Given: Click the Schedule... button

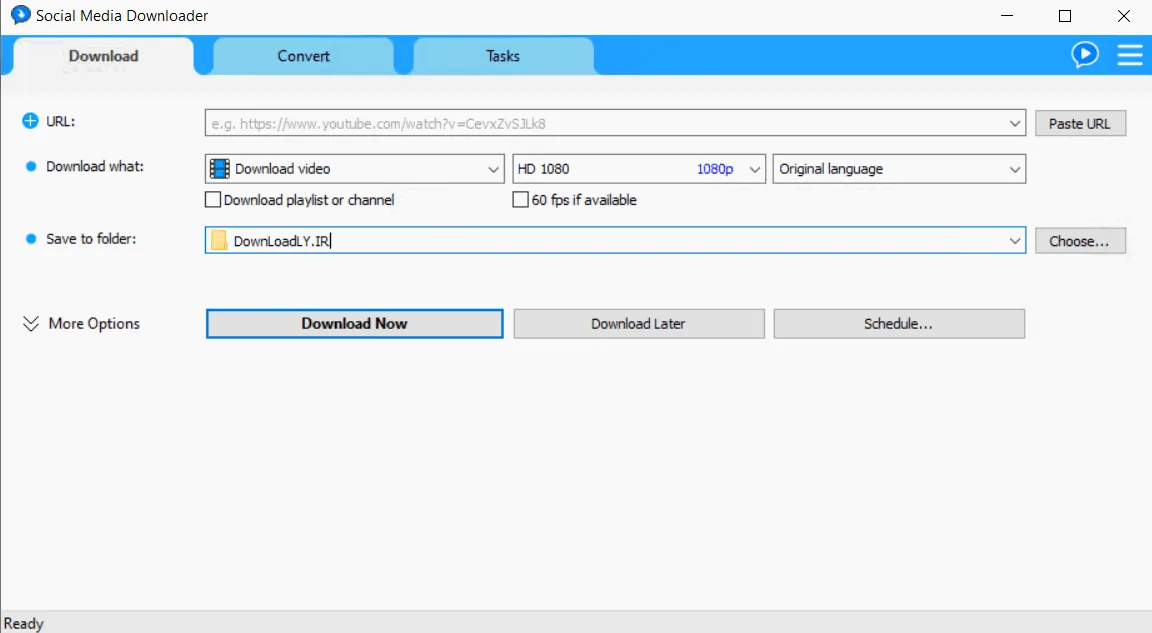Looking at the screenshot, I should (x=899, y=324).
